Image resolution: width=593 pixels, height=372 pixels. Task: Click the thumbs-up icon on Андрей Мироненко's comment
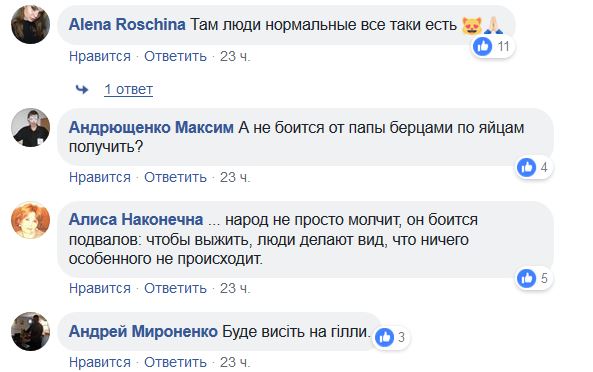(385, 337)
